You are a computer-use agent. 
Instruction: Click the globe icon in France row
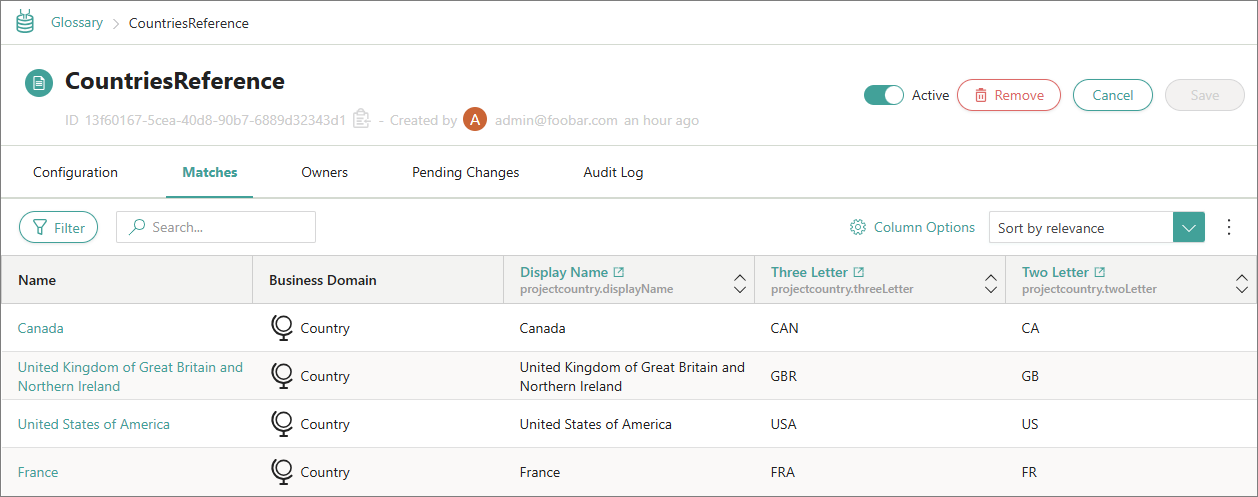[282, 472]
